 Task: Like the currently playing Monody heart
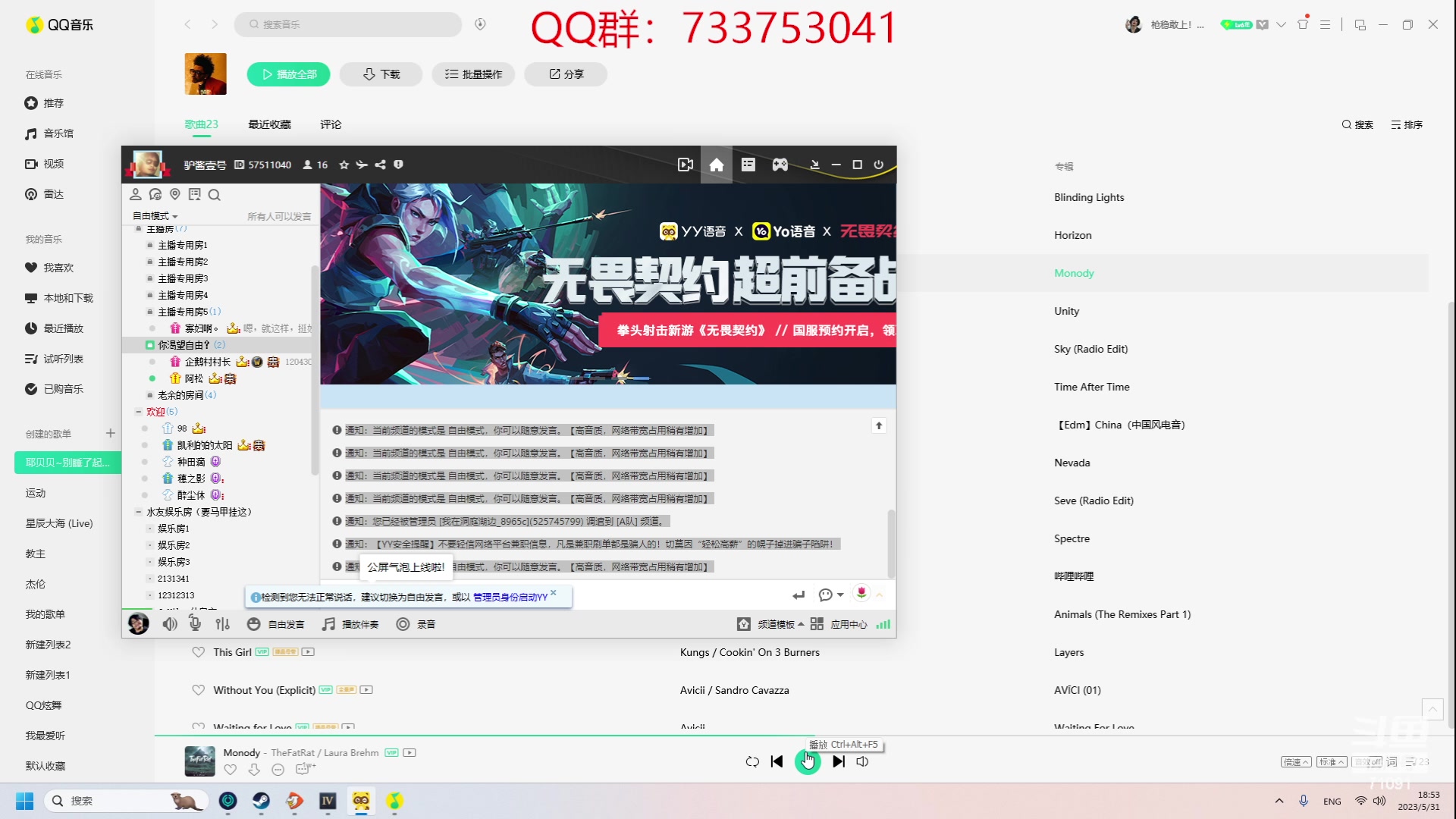coord(231,770)
